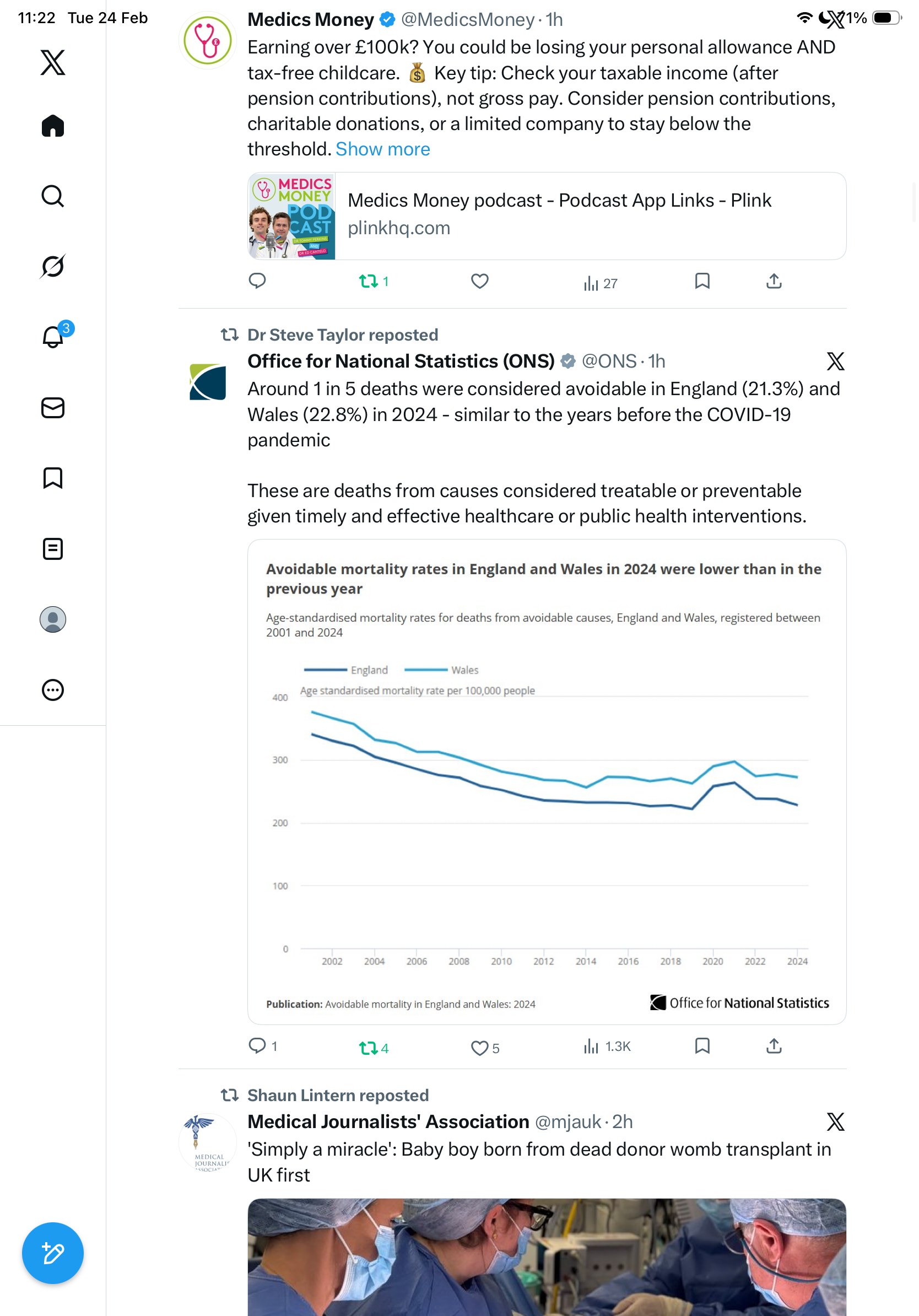The width and height of the screenshot is (919, 1316).
Task: Reply to the ONS post
Action: (x=257, y=1046)
